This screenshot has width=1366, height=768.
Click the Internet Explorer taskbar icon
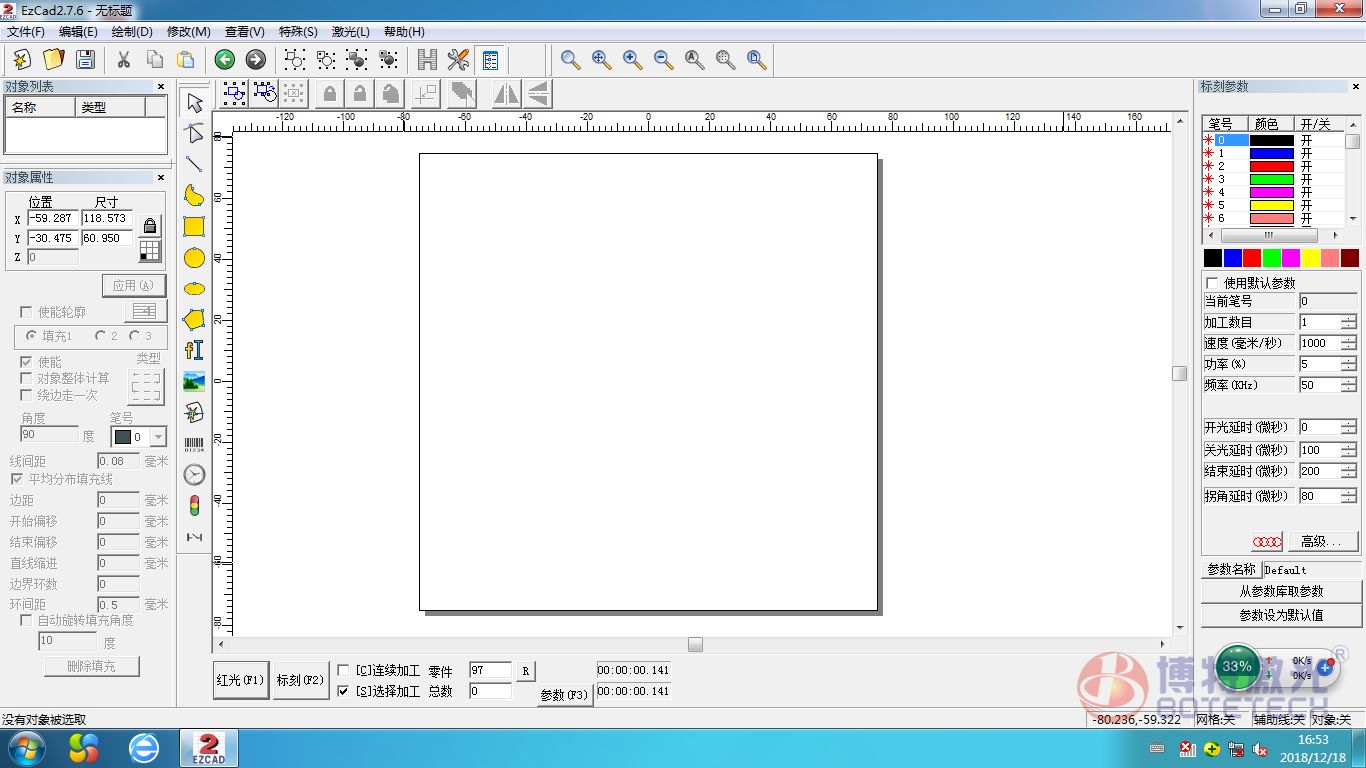pos(145,748)
